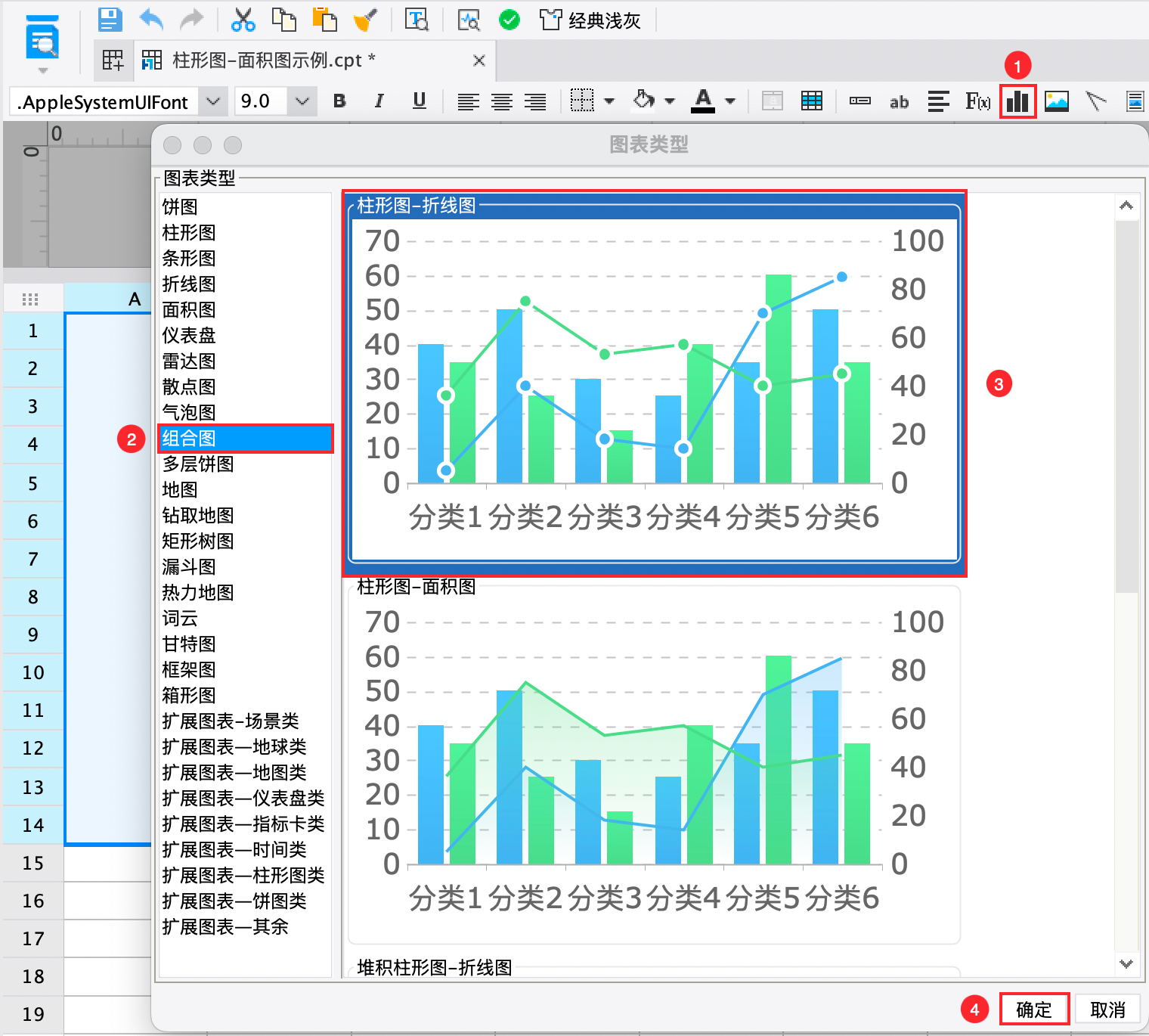This screenshot has width=1149, height=1036.
Task: Click the select-all corner of the spreadsheet grid
Action: click(x=31, y=299)
